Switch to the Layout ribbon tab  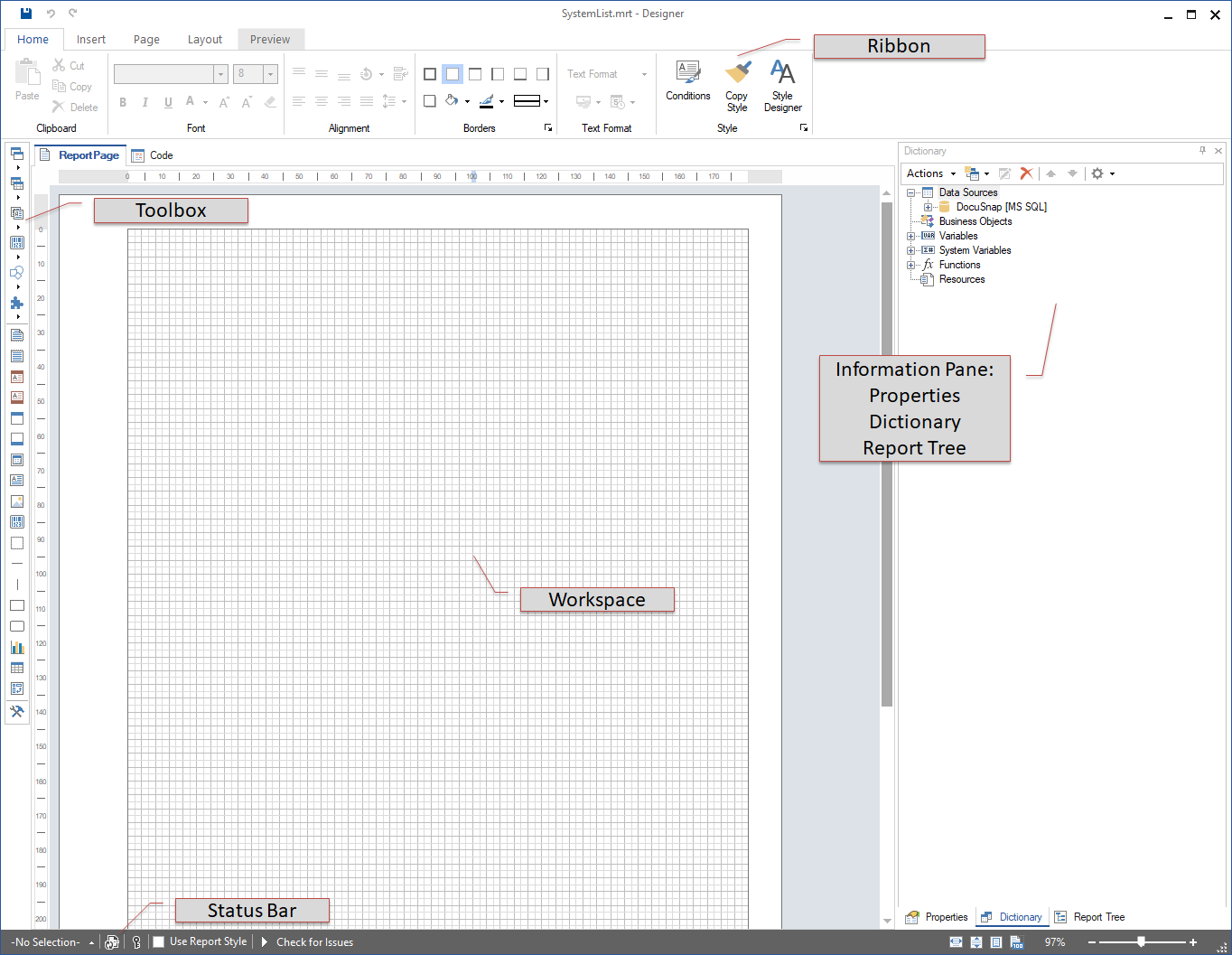[x=205, y=39]
